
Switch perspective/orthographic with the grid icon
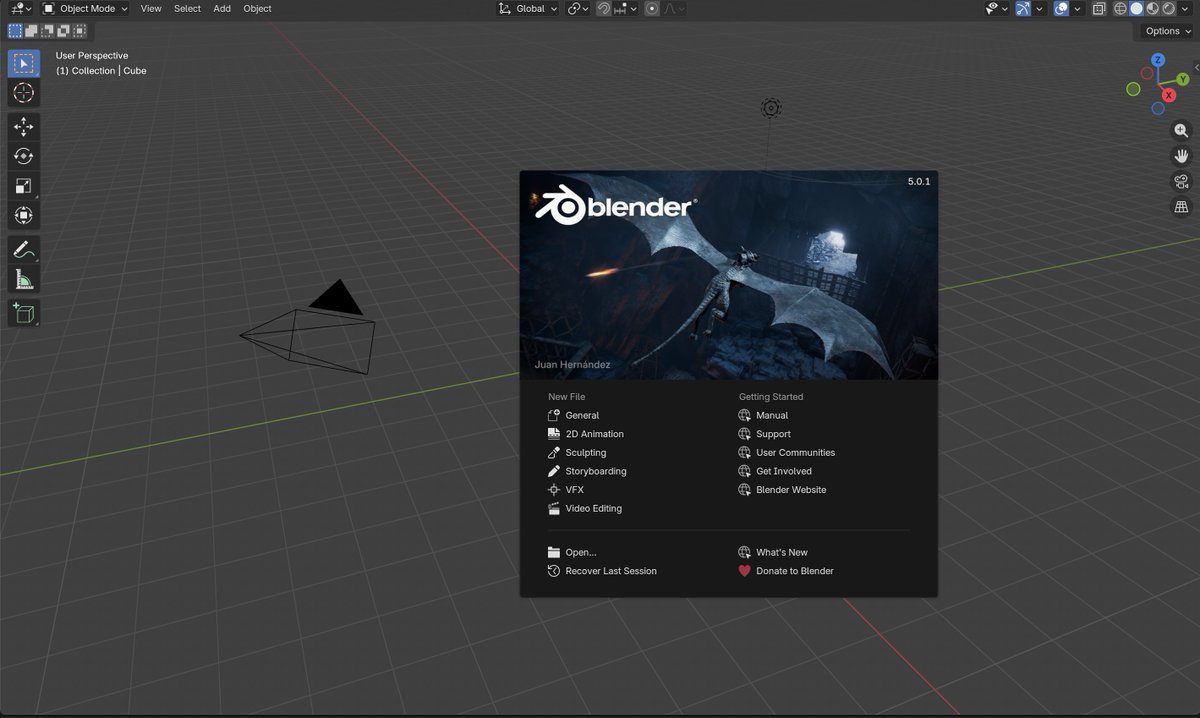point(1181,207)
